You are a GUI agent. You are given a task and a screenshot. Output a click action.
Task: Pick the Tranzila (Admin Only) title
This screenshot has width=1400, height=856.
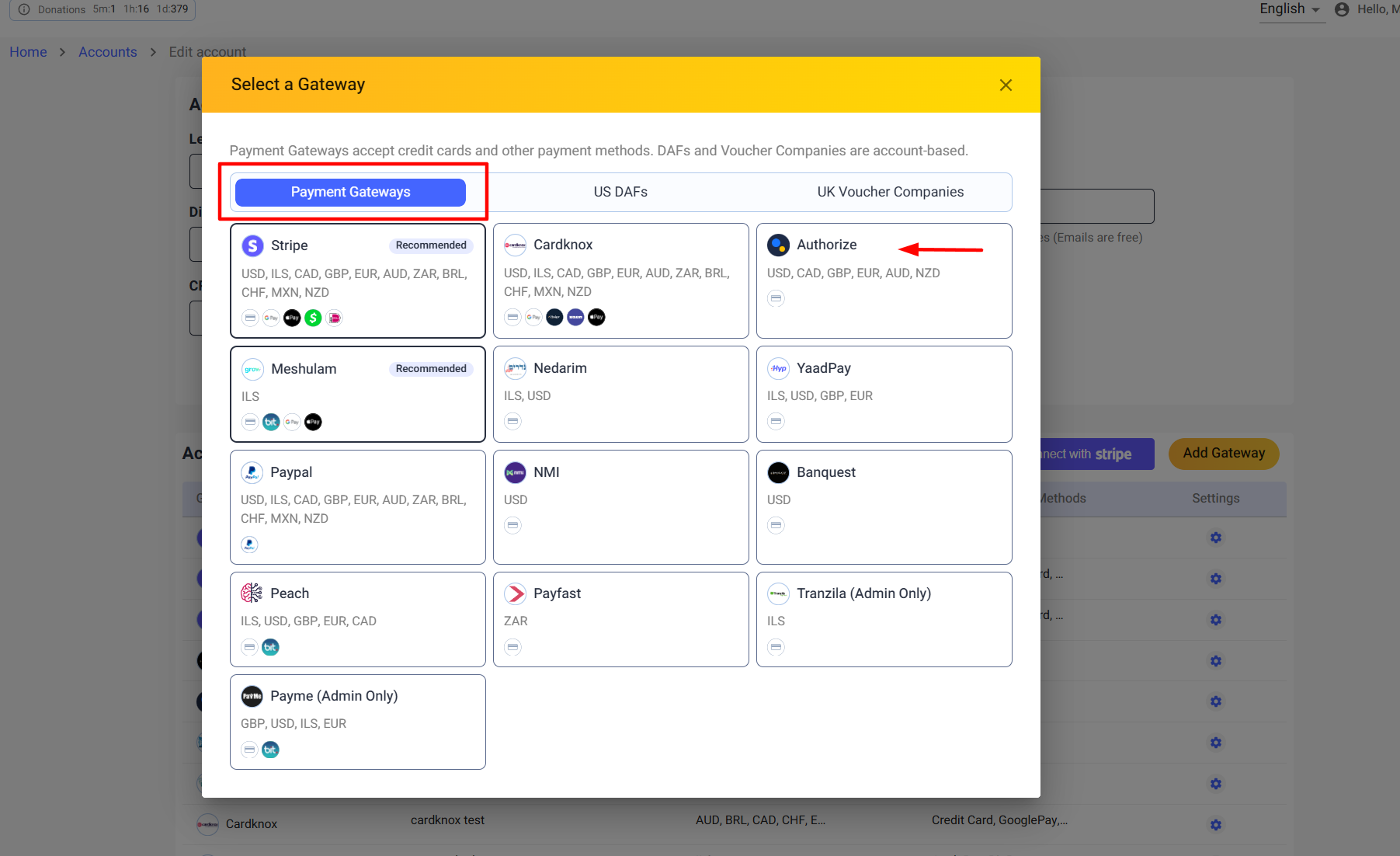pos(864,593)
